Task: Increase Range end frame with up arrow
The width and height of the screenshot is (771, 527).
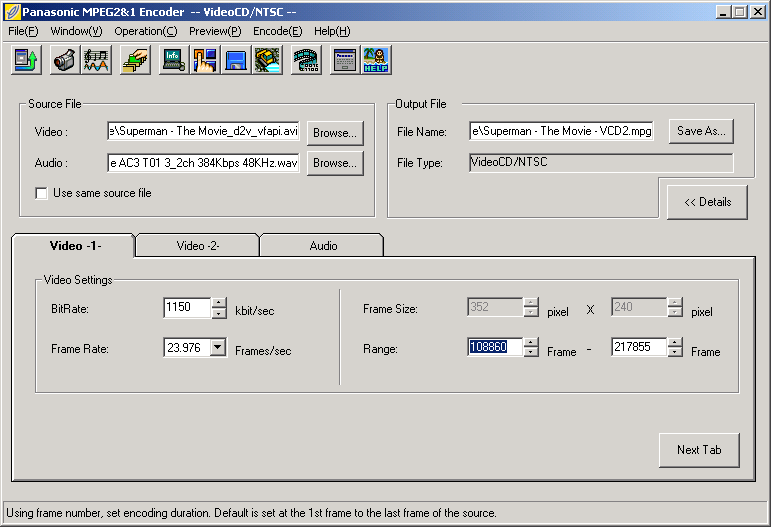Action: point(675,342)
